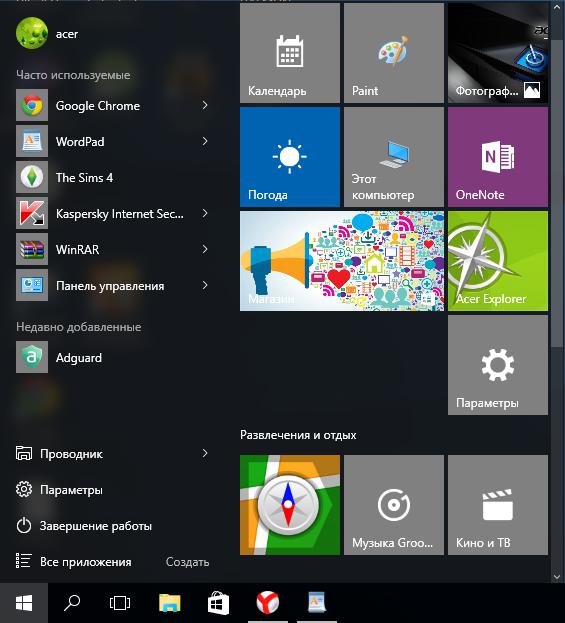
Task: Open Task View on taskbar
Action: (x=120, y=603)
